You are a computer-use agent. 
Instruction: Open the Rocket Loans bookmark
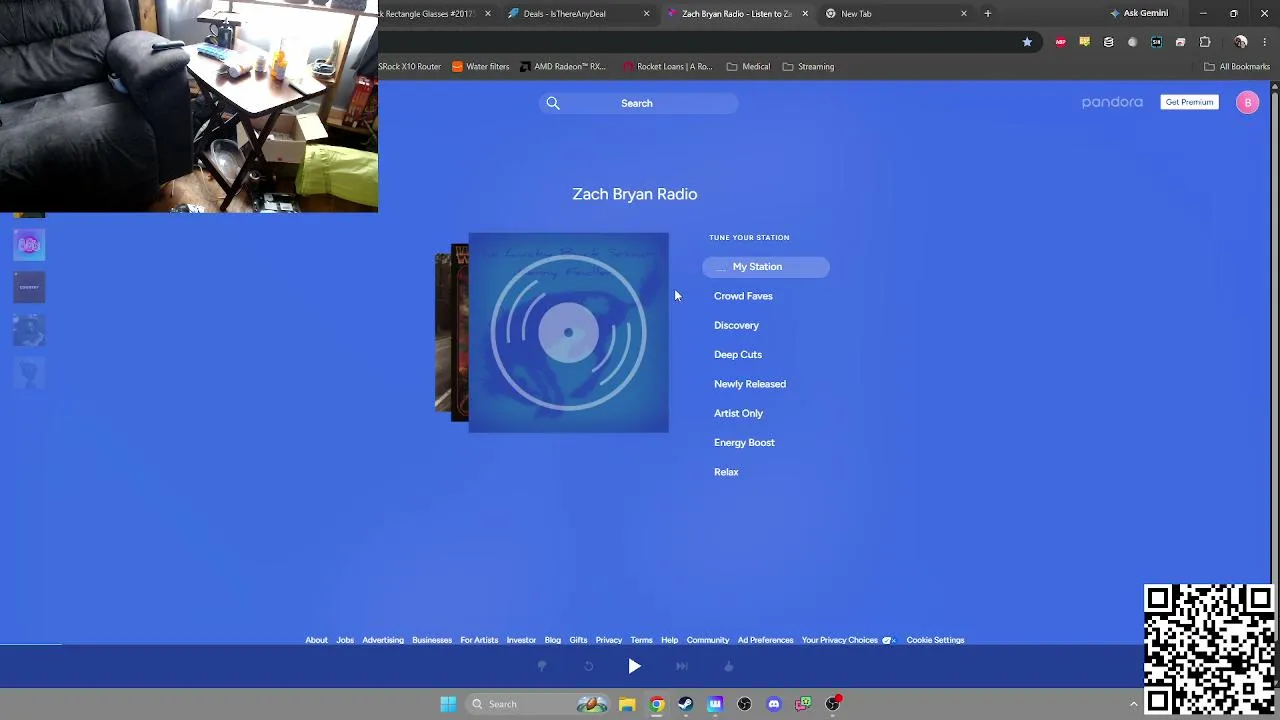pos(667,67)
